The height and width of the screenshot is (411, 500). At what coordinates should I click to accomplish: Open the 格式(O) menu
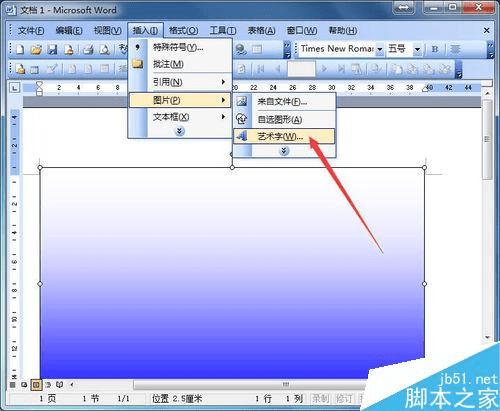[x=183, y=31]
